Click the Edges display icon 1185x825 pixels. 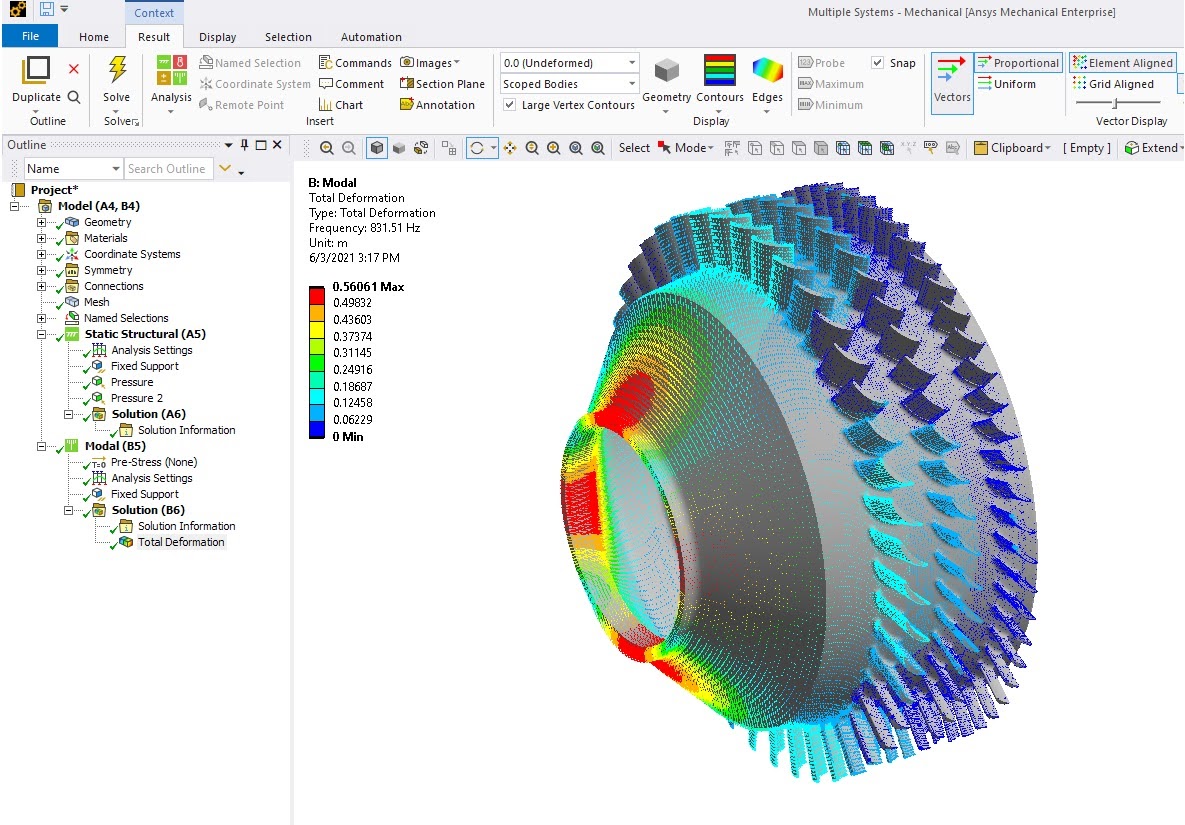(x=767, y=72)
